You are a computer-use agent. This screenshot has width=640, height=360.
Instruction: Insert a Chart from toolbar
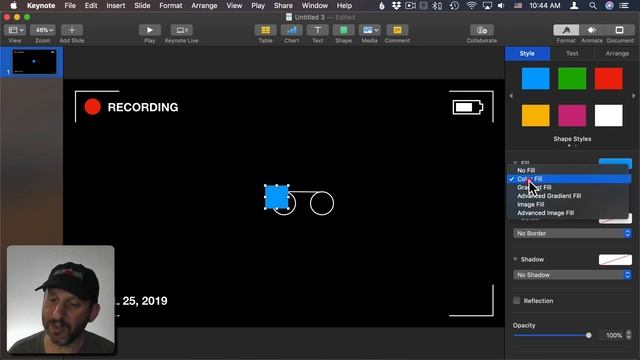point(291,30)
